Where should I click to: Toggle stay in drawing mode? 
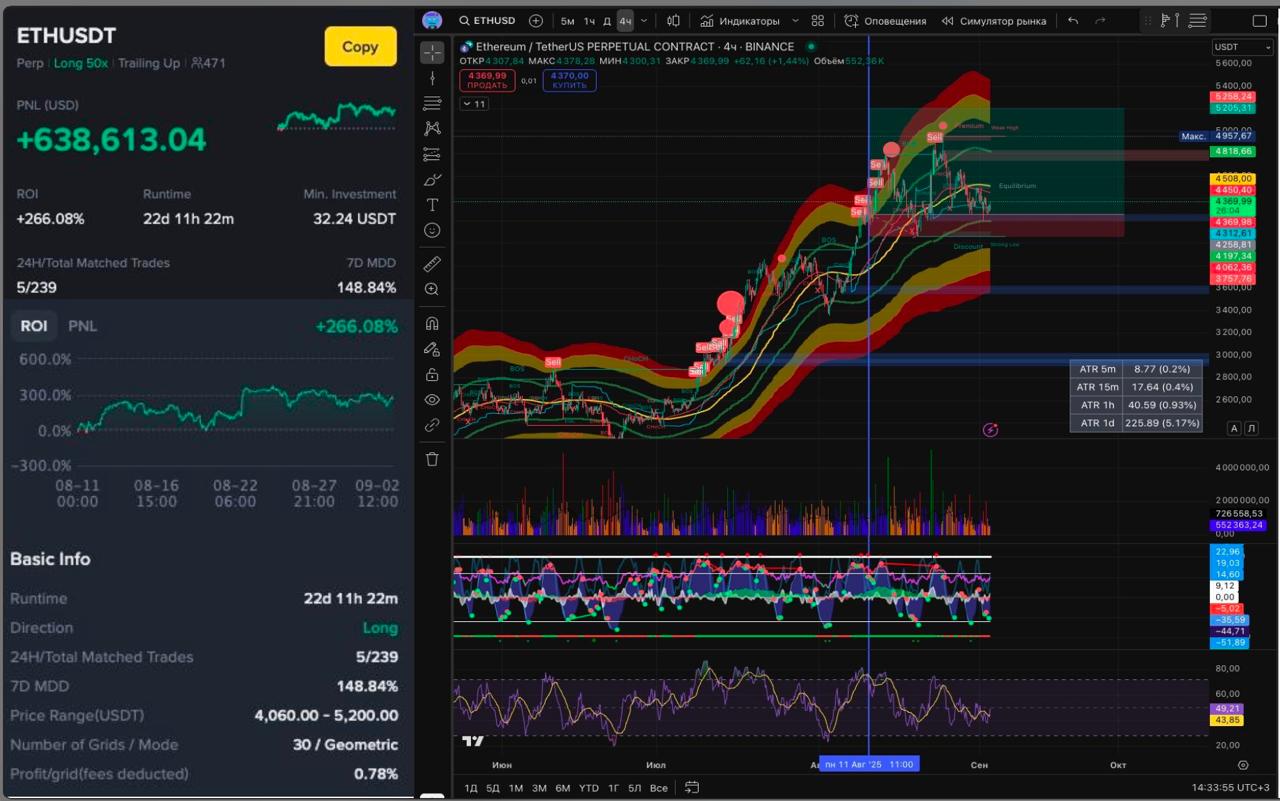(x=432, y=349)
